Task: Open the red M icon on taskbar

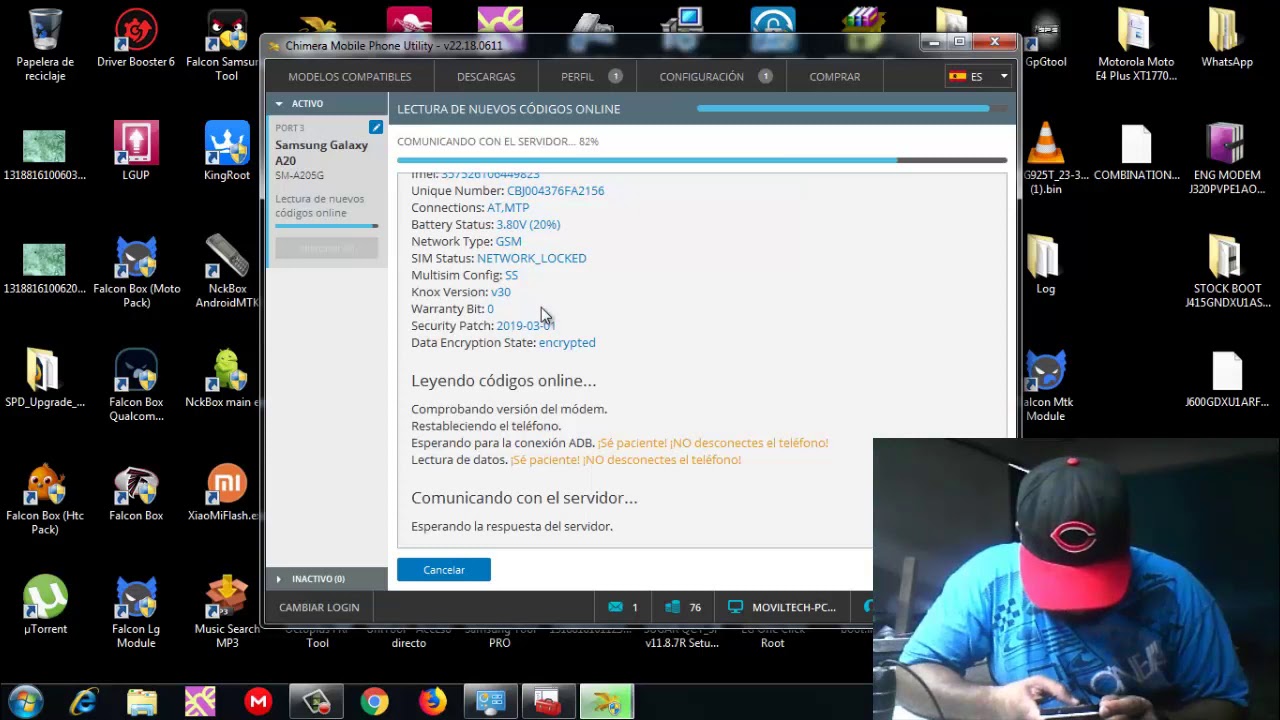Action: pyautogui.click(x=258, y=702)
